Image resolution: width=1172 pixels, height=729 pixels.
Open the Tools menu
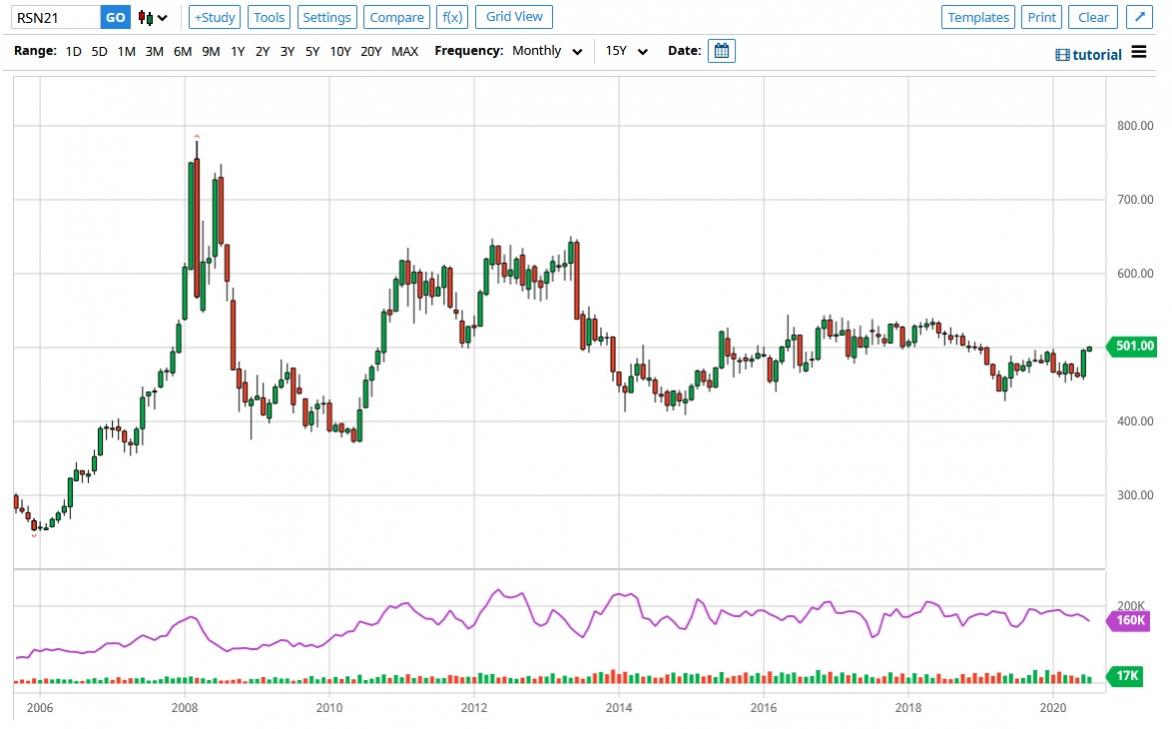(269, 17)
